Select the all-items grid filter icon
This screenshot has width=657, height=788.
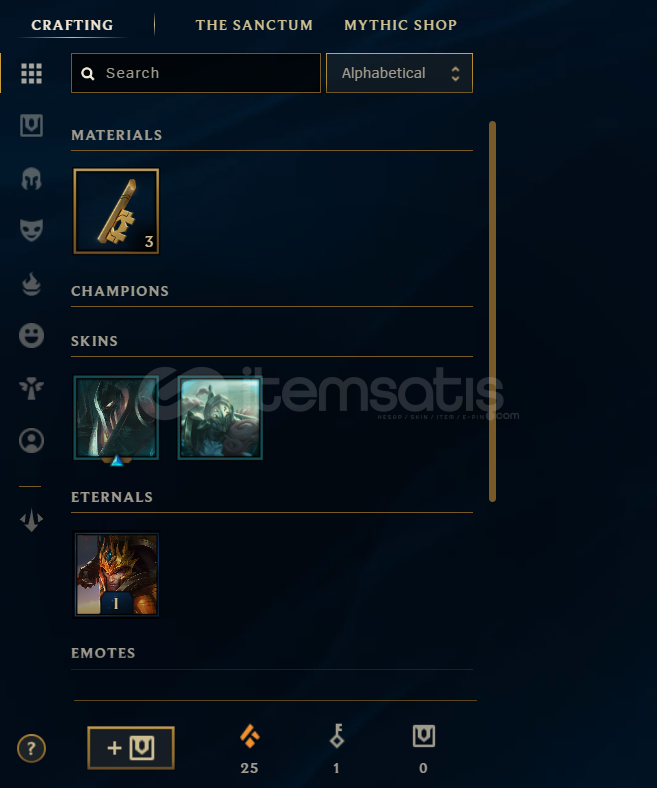(x=31, y=73)
